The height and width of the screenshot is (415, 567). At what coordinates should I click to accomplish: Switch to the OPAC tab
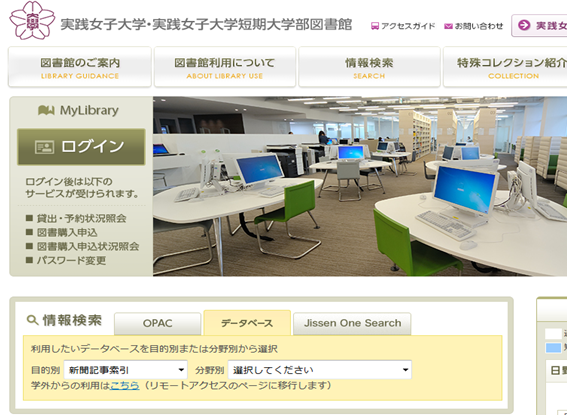pos(158,323)
